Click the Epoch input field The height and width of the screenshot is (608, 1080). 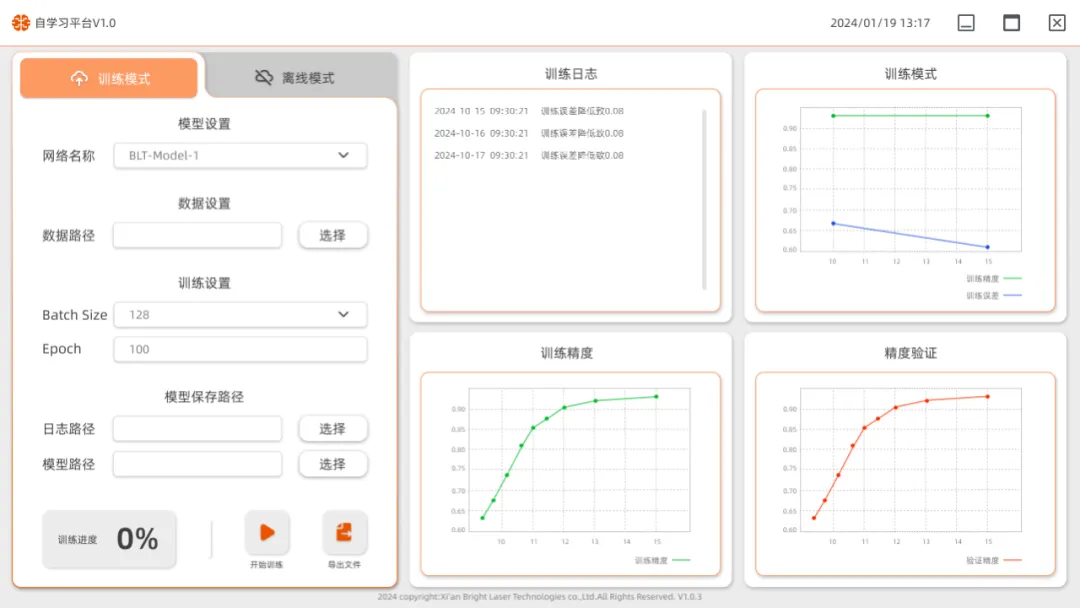pos(240,349)
